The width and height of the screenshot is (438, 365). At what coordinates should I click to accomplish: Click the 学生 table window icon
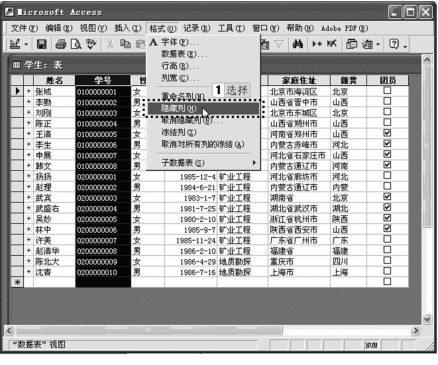pyautogui.click(x=16, y=65)
